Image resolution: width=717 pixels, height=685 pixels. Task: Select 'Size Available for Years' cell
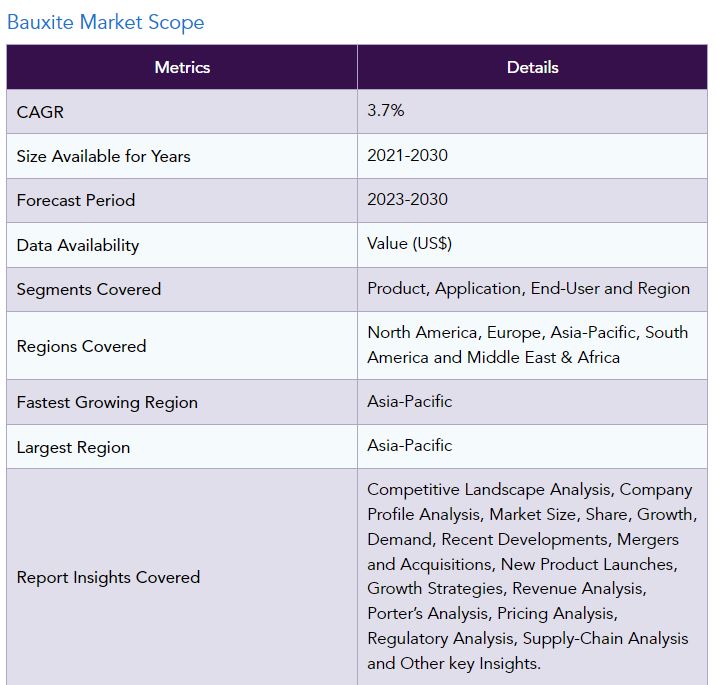[182, 156]
